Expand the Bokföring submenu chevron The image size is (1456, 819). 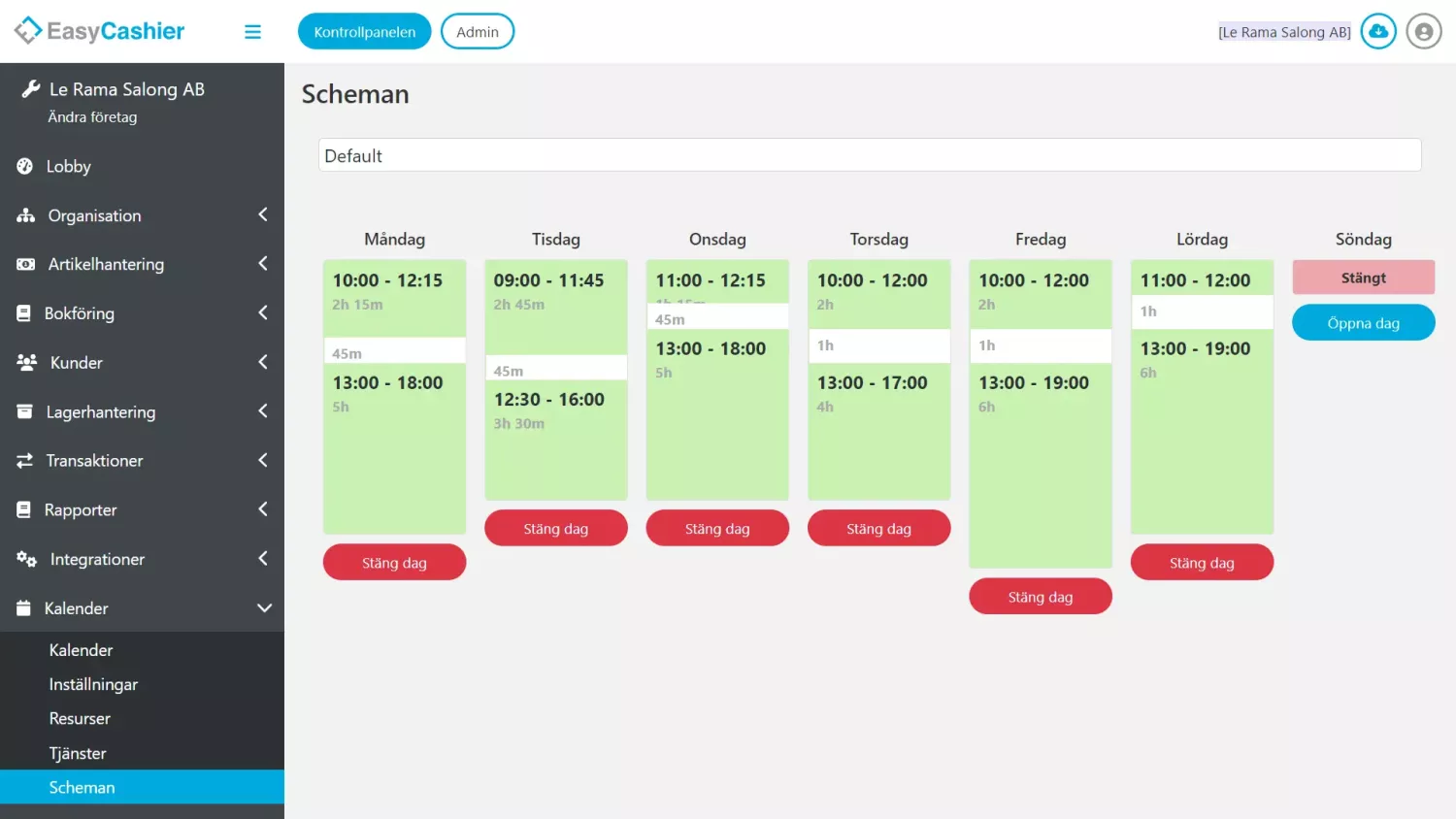tap(262, 312)
